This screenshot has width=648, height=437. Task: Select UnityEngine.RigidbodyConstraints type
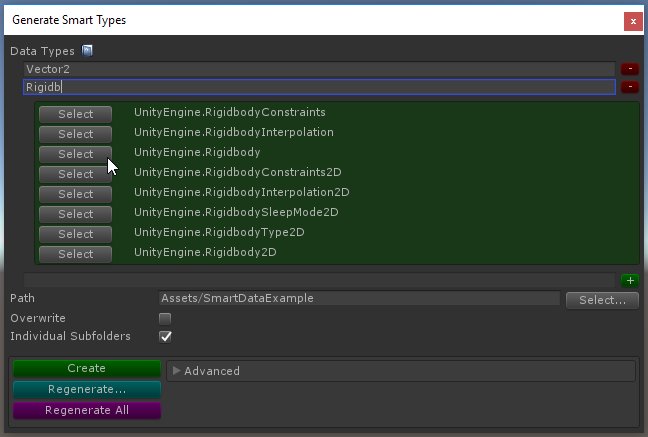coord(76,114)
